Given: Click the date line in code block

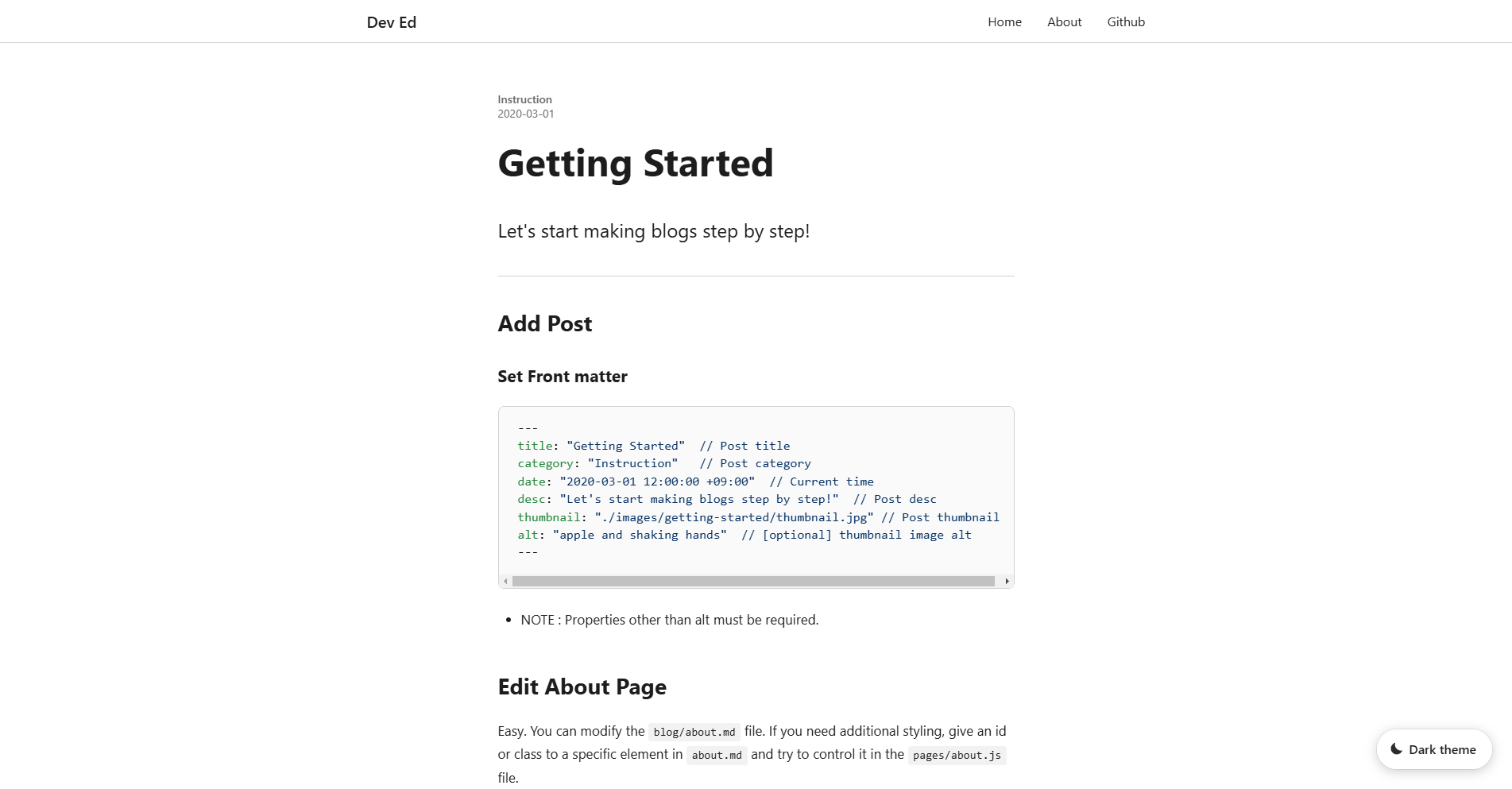Looking at the screenshot, I should 695,482.
